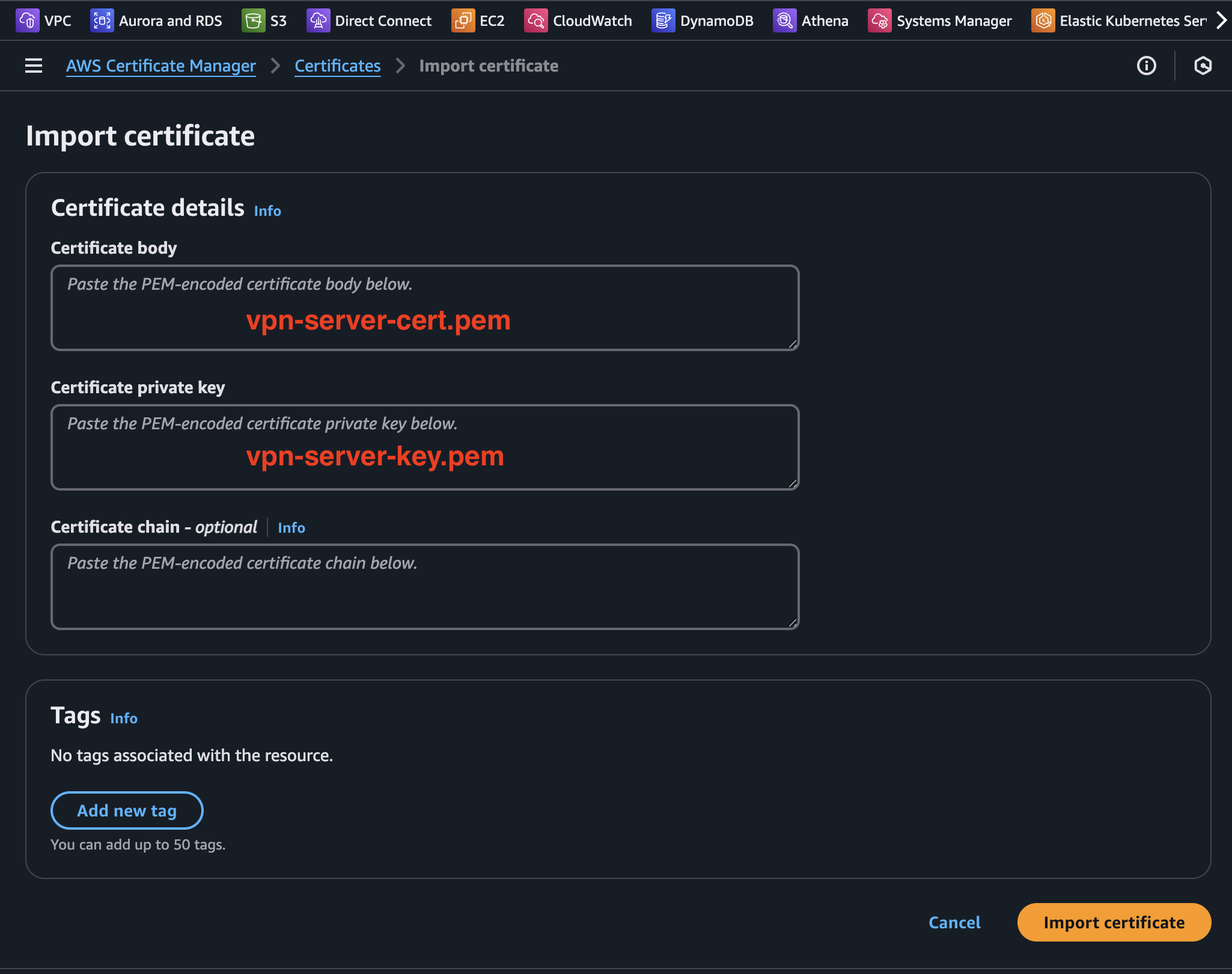This screenshot has height=974, width=1232.
Task: Open the S3 bucket icon shortcut
Action: pyautogui.click(x=254, y=20)
